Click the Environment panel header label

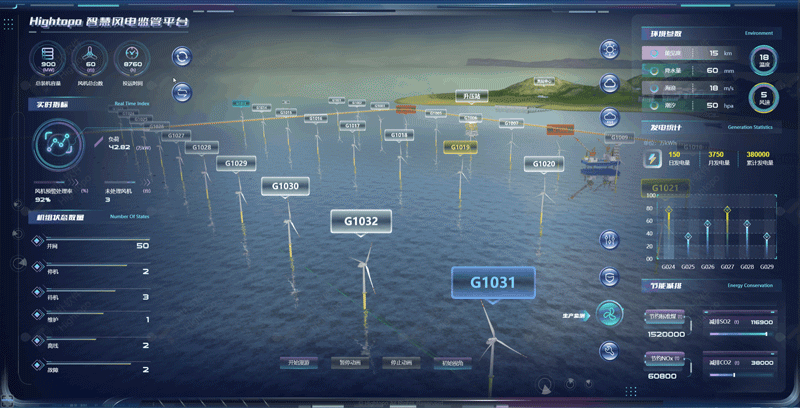pos(759,33)
